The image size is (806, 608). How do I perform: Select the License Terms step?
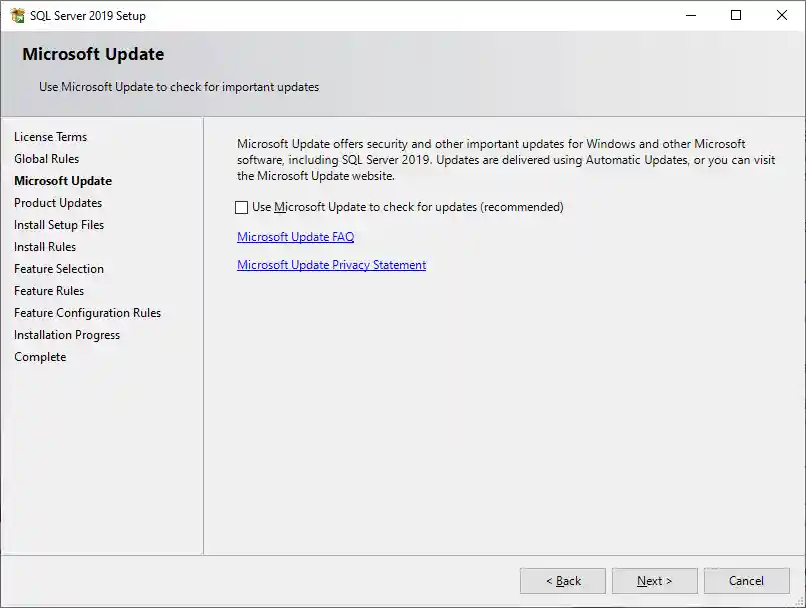click(x=51, y=136)
